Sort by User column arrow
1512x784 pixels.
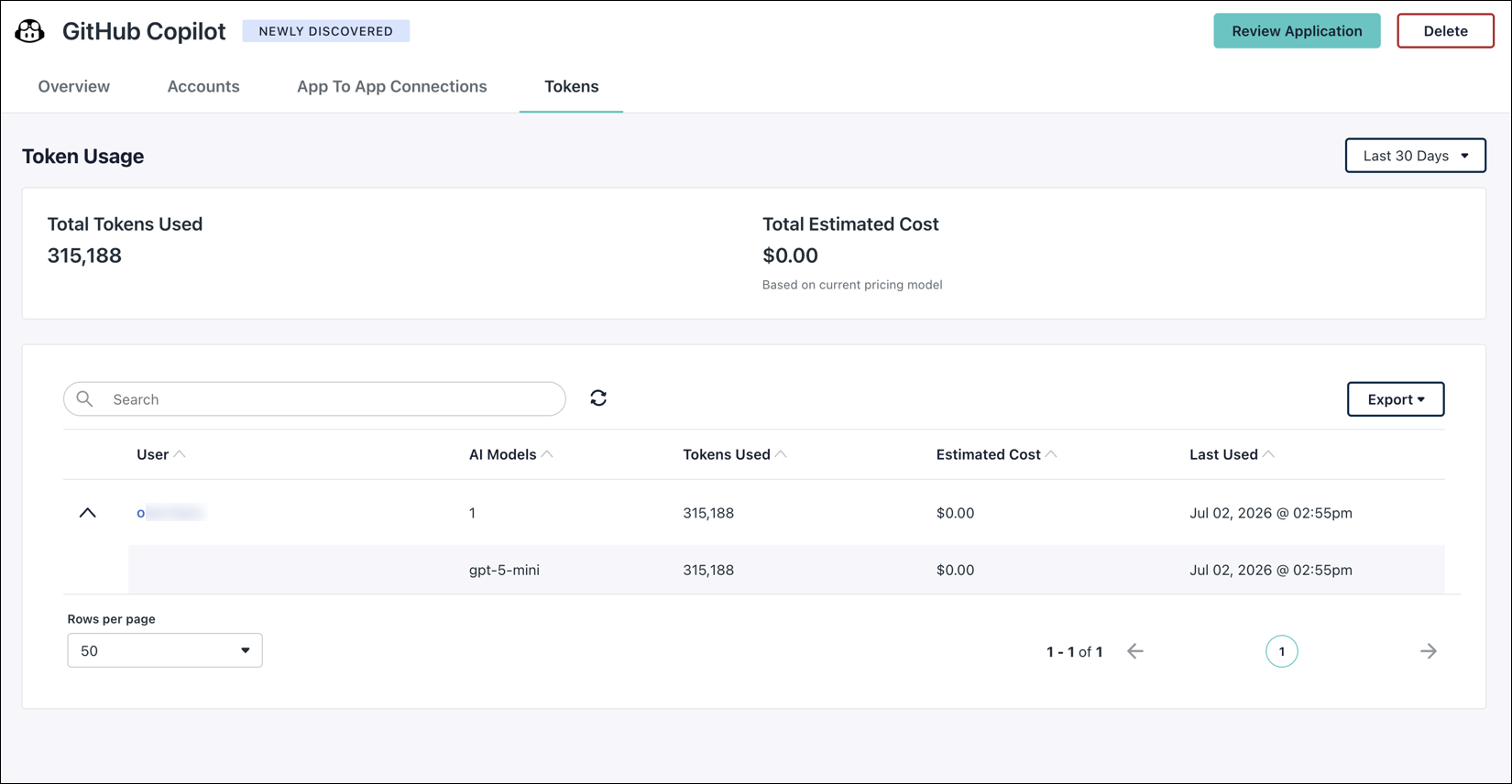(x=180, y=454)
